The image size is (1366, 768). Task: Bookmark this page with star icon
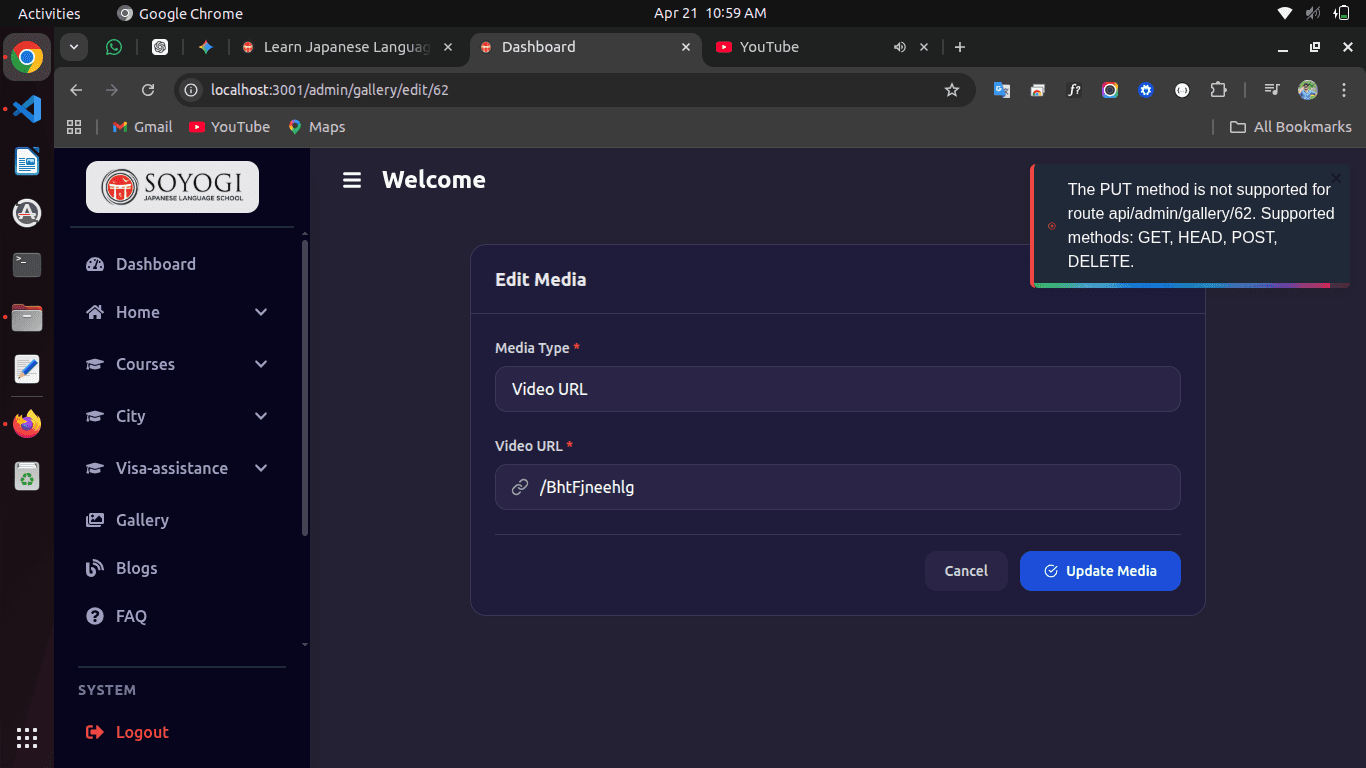951,90
